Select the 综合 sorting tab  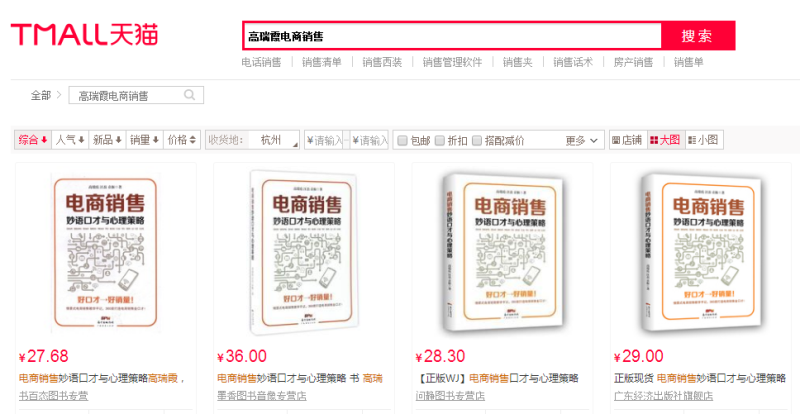click(x=33, y=140)
